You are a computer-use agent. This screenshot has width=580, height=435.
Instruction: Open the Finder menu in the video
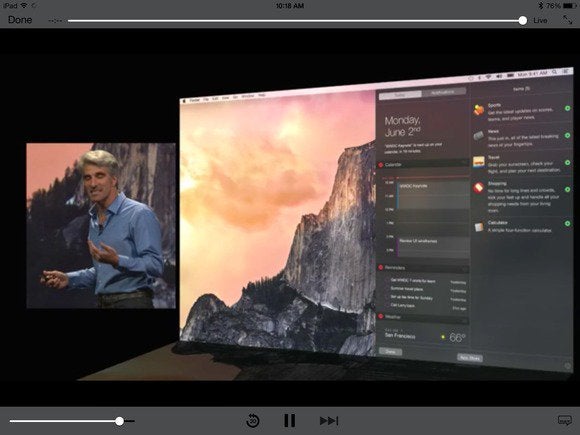click(x=195, y=100)
